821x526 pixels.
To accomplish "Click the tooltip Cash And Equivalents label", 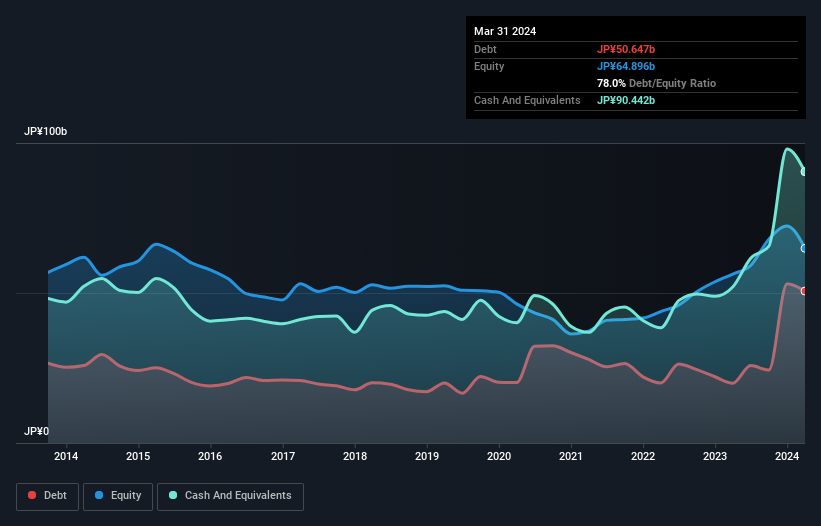I will point(527,100).
